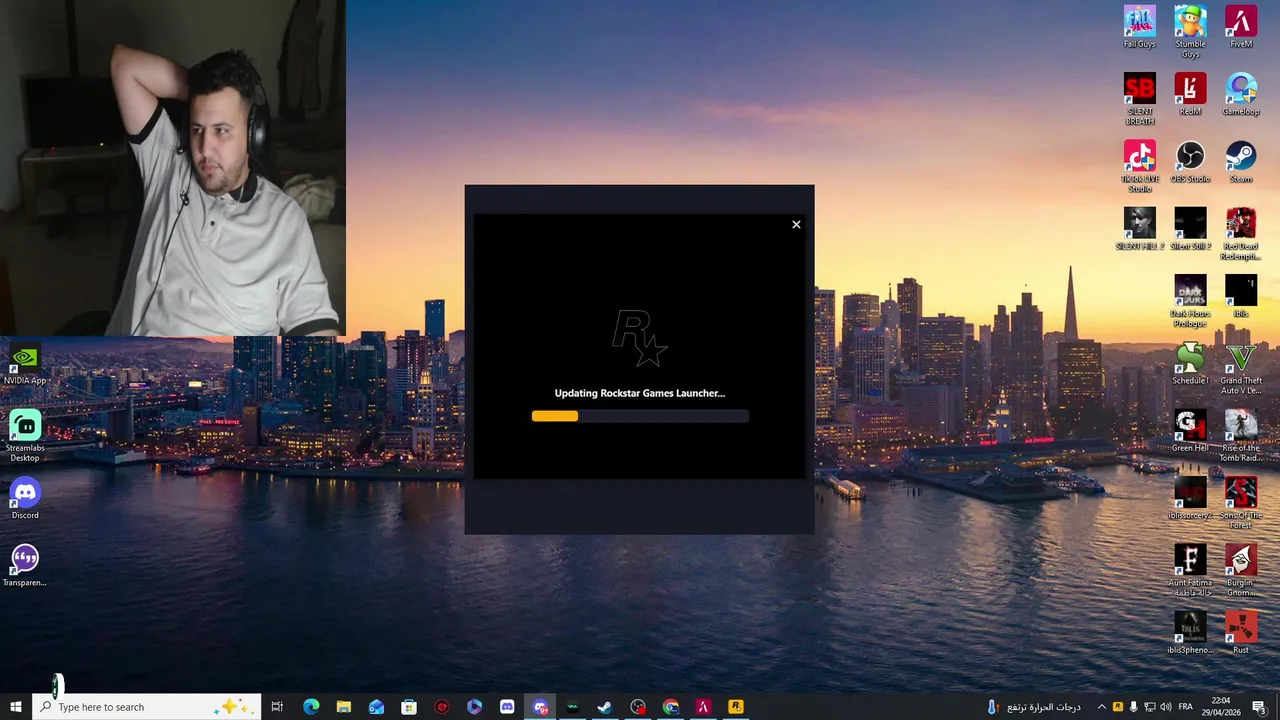Image resolution: width=1280 pixels, height=720 pixels.
Task: Open Task View in the taskbar
Action: pyautogui.click(x=277, y=707)
